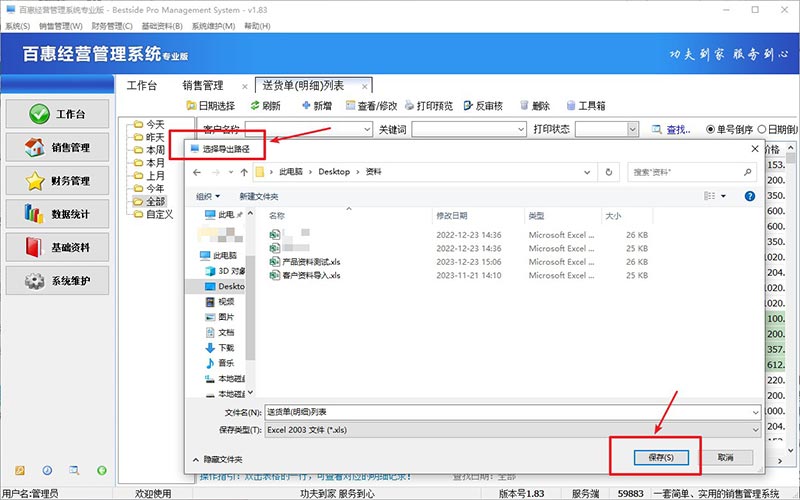
Task: Click 此电脑 in breadcrumb path
Action: [291, 172]
